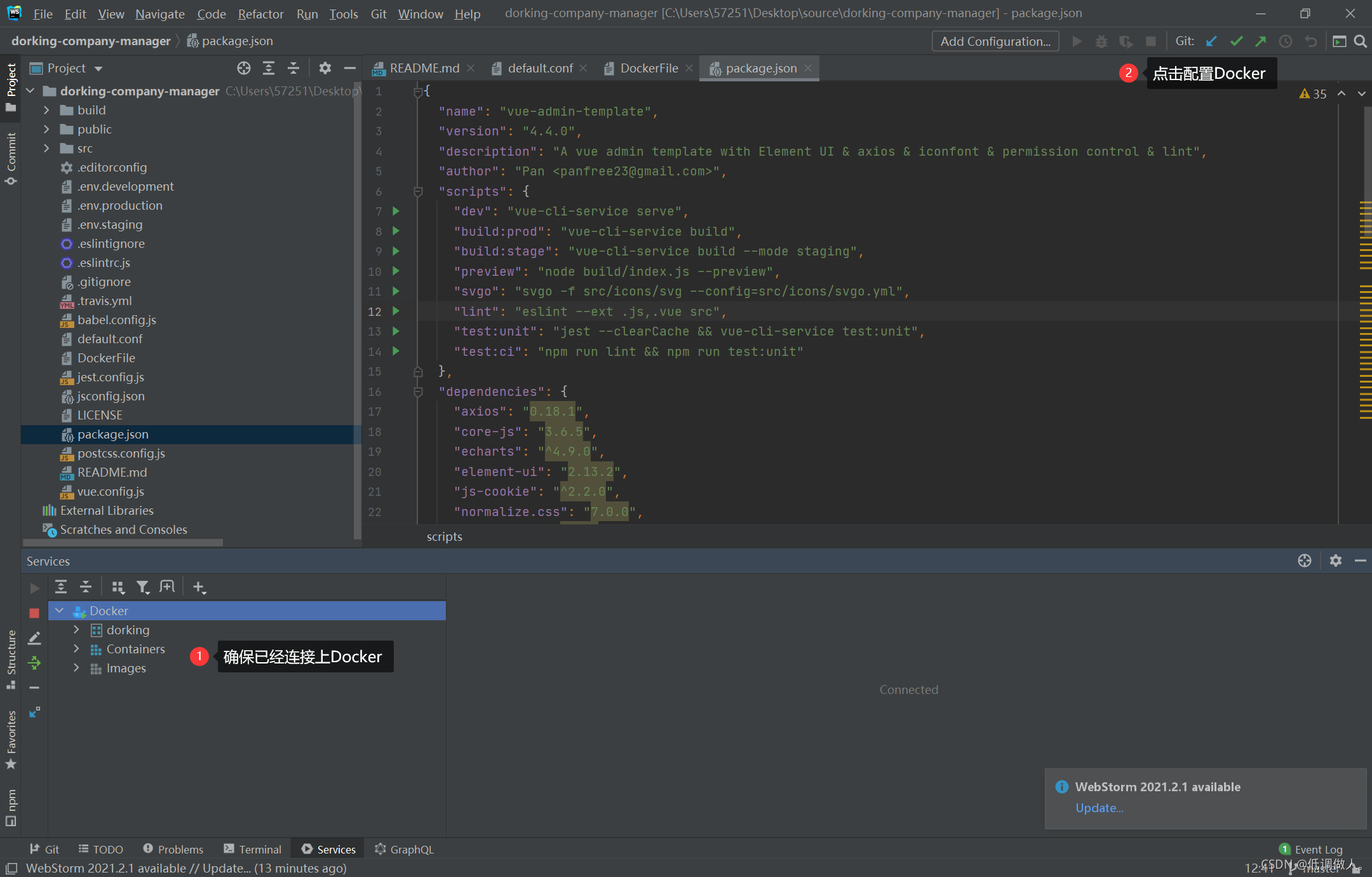
Task: Click the Update link in notification
Action: click(1099, 808)
